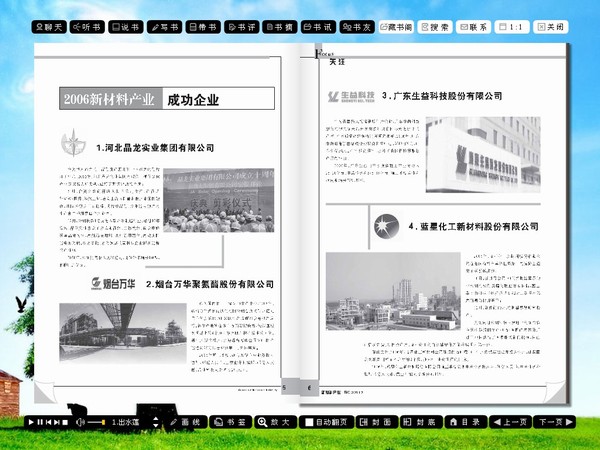Open 书友 book friends
Image resolution: width=600 pixels, height=450 pixels.
pyautogui.click(x=357, y=27)
